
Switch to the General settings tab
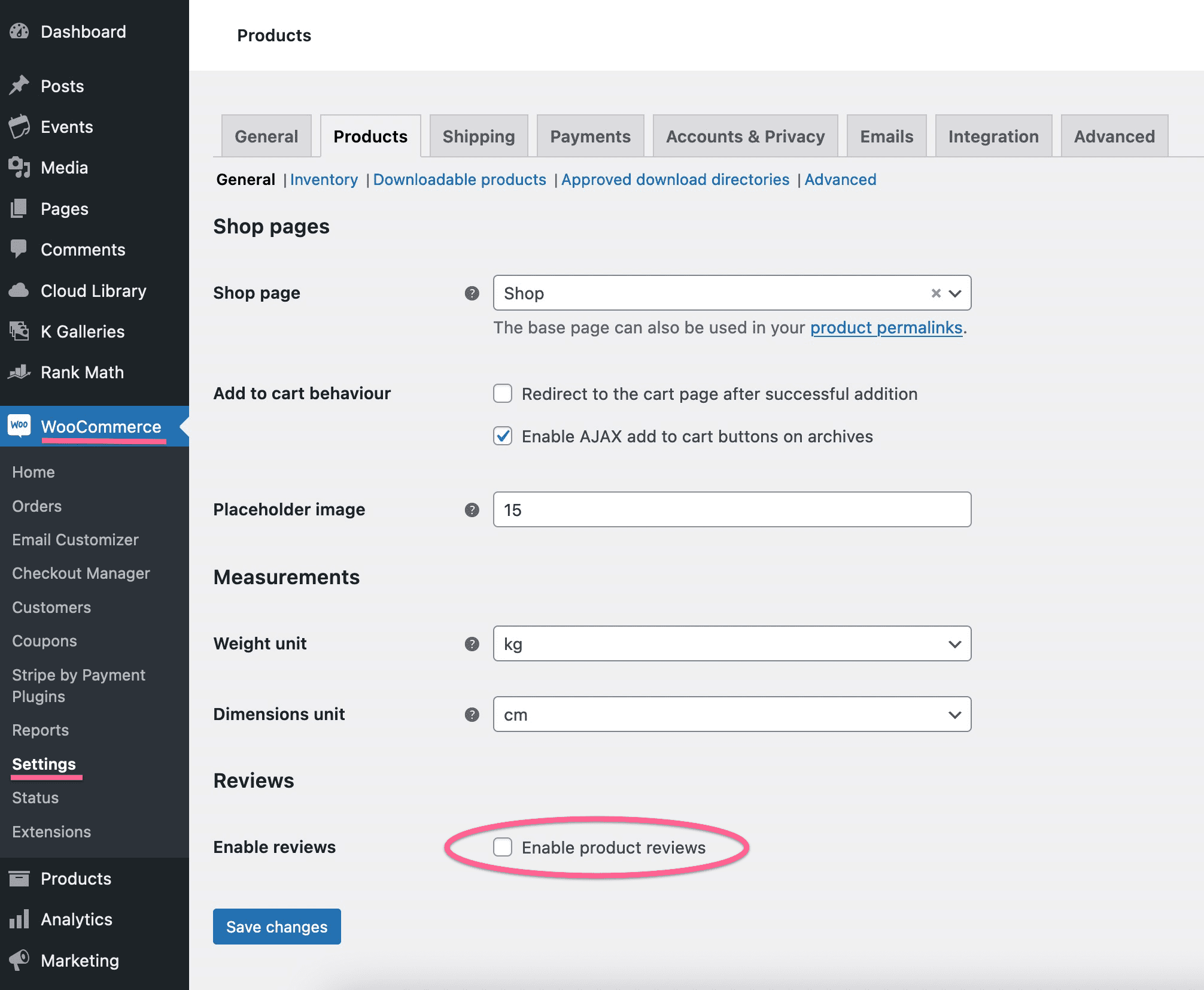pos(266,136)
